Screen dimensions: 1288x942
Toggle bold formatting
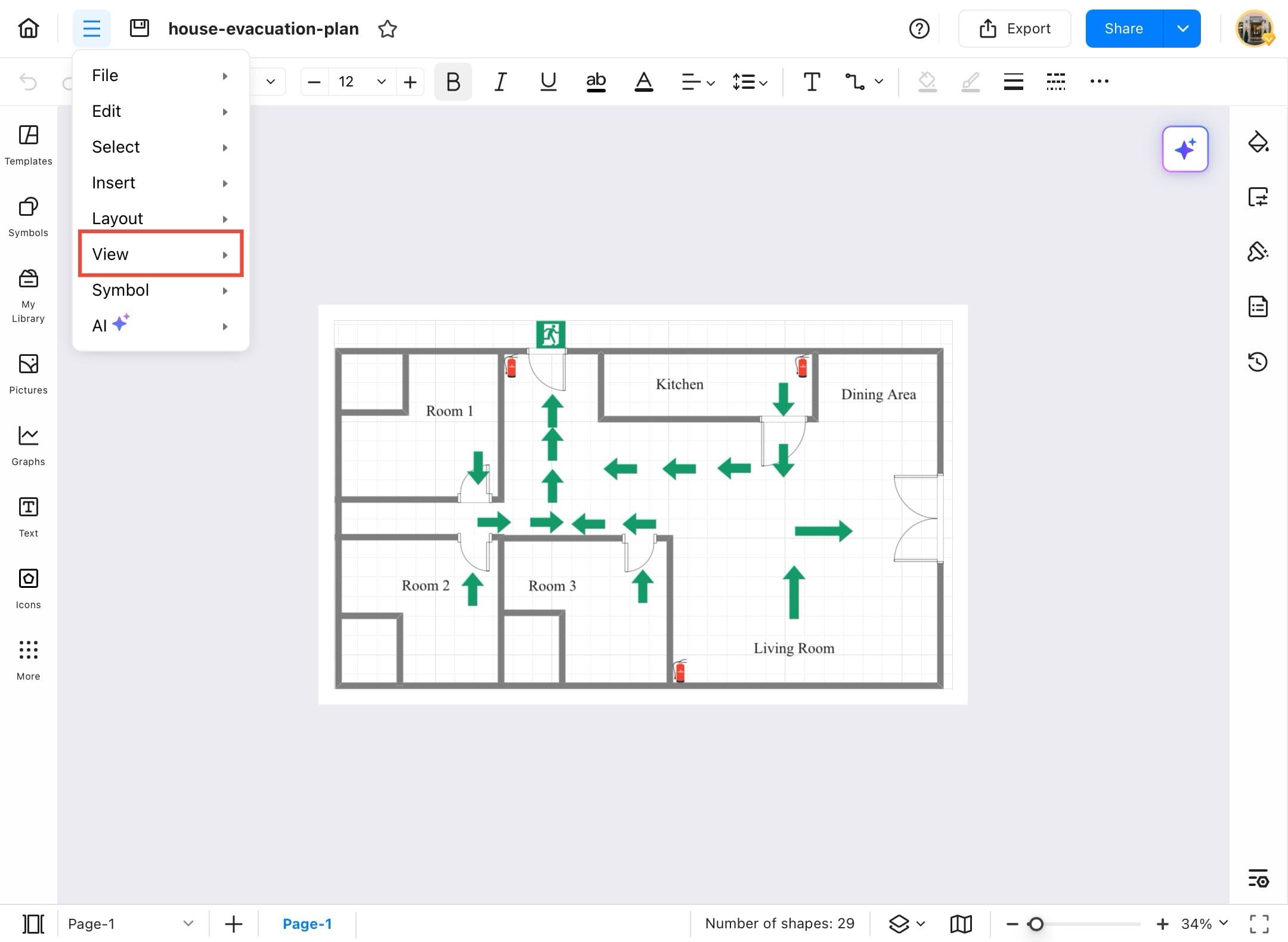click(x=452, y=82)
